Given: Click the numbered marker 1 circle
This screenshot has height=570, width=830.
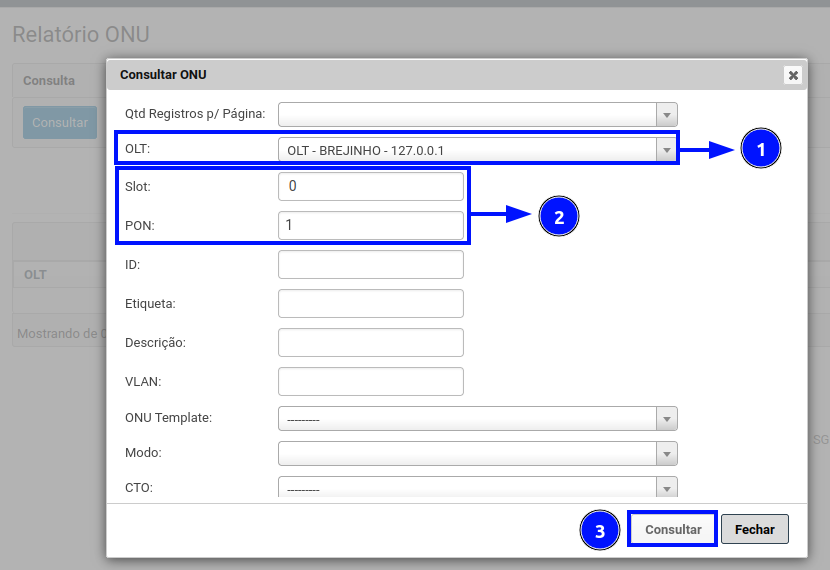Looking at the screenshot, I should click(761, 150).
